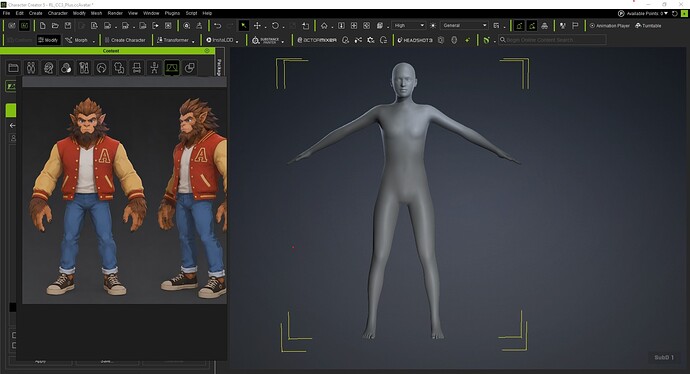Click the green S smart gallery icon
690x374 pixels.
point(486,40)
